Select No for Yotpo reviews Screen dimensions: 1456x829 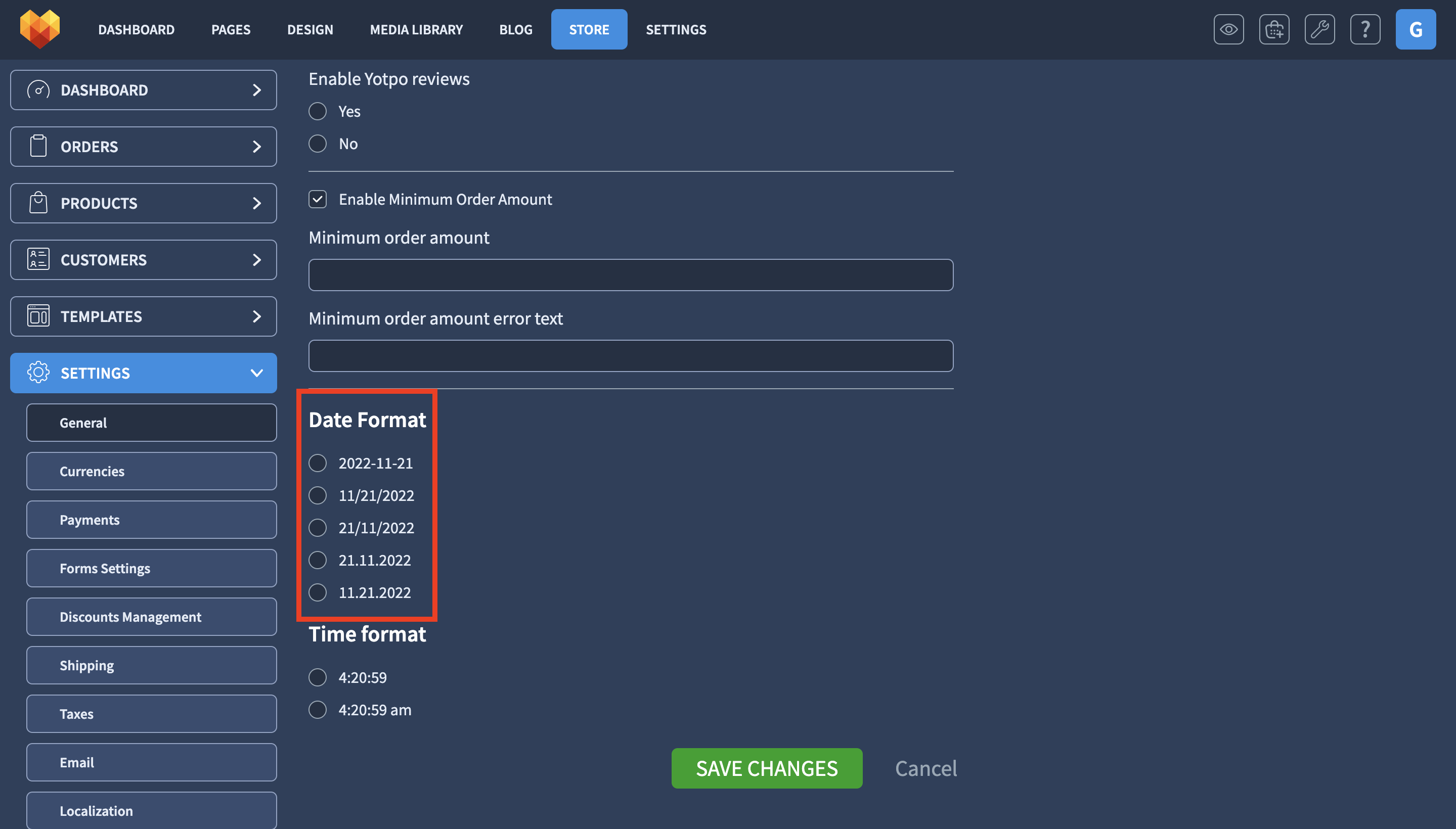318,144
